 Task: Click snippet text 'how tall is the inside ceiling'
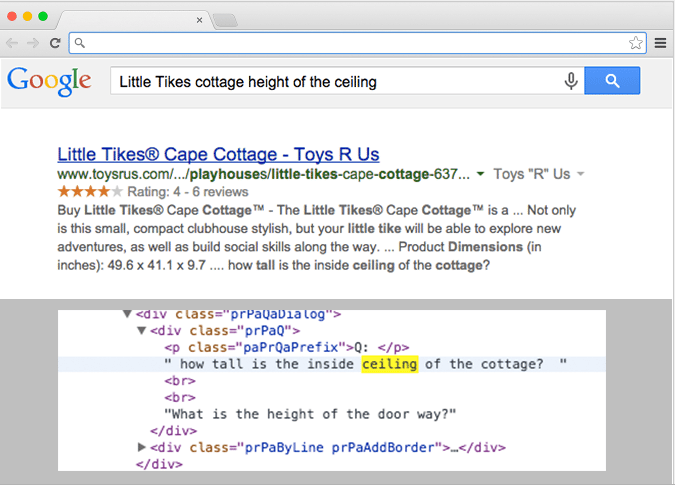[x=311, y=265]
